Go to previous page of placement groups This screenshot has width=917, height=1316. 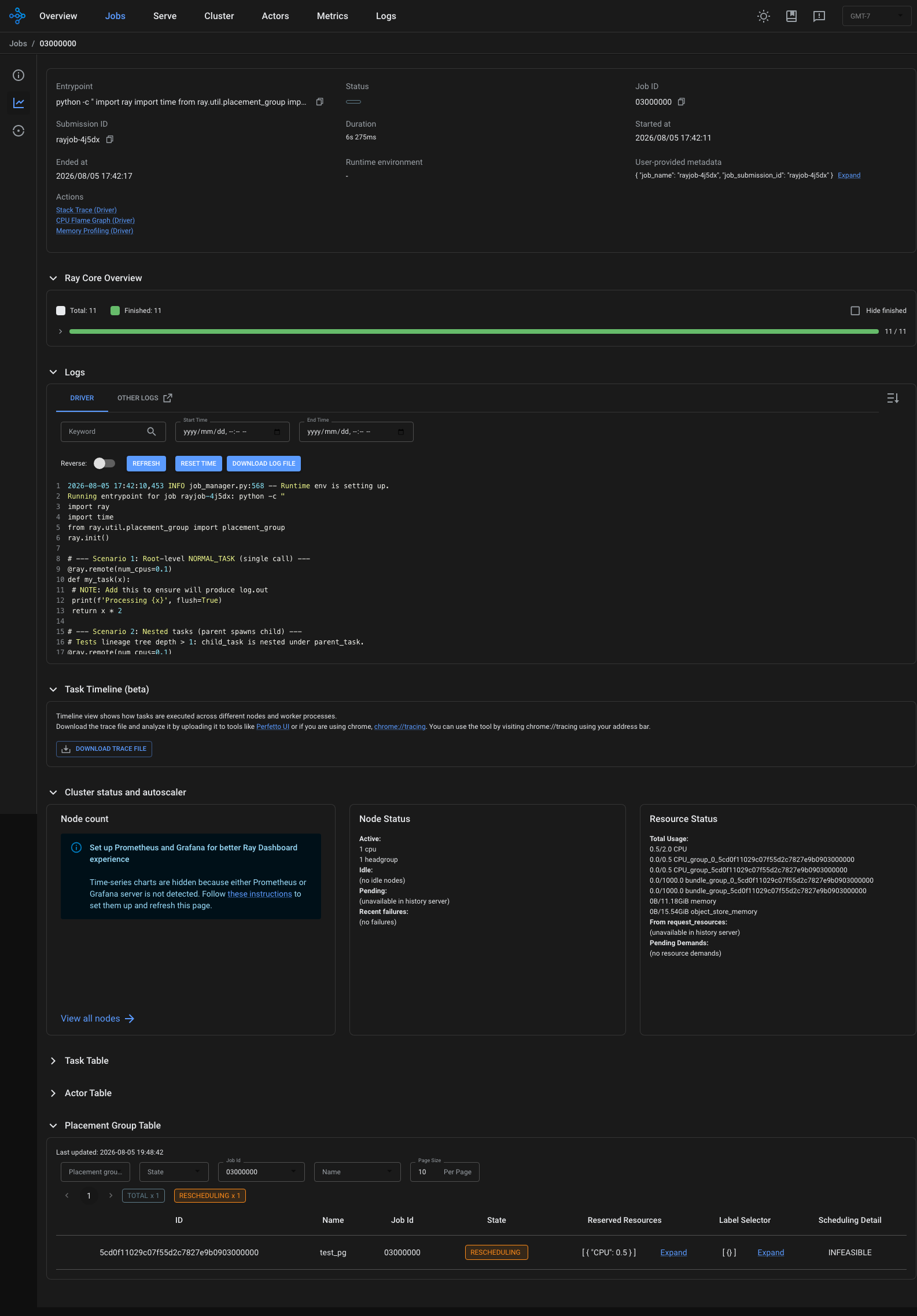pyautogui.click(x=67, y=1195)
